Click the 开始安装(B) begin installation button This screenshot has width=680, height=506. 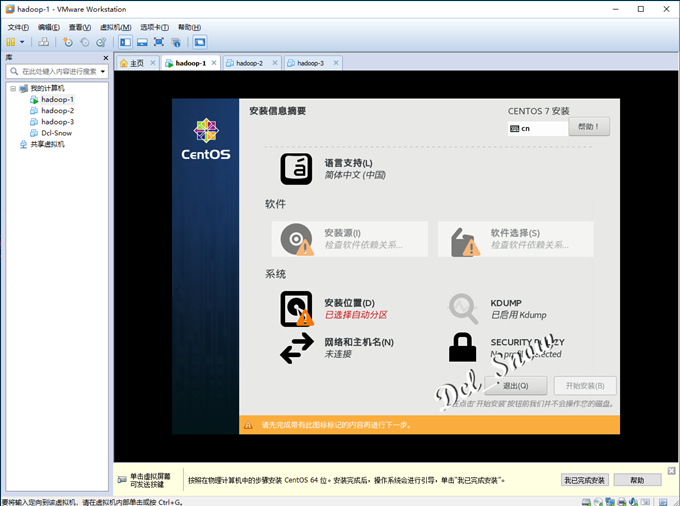point(585,385)
